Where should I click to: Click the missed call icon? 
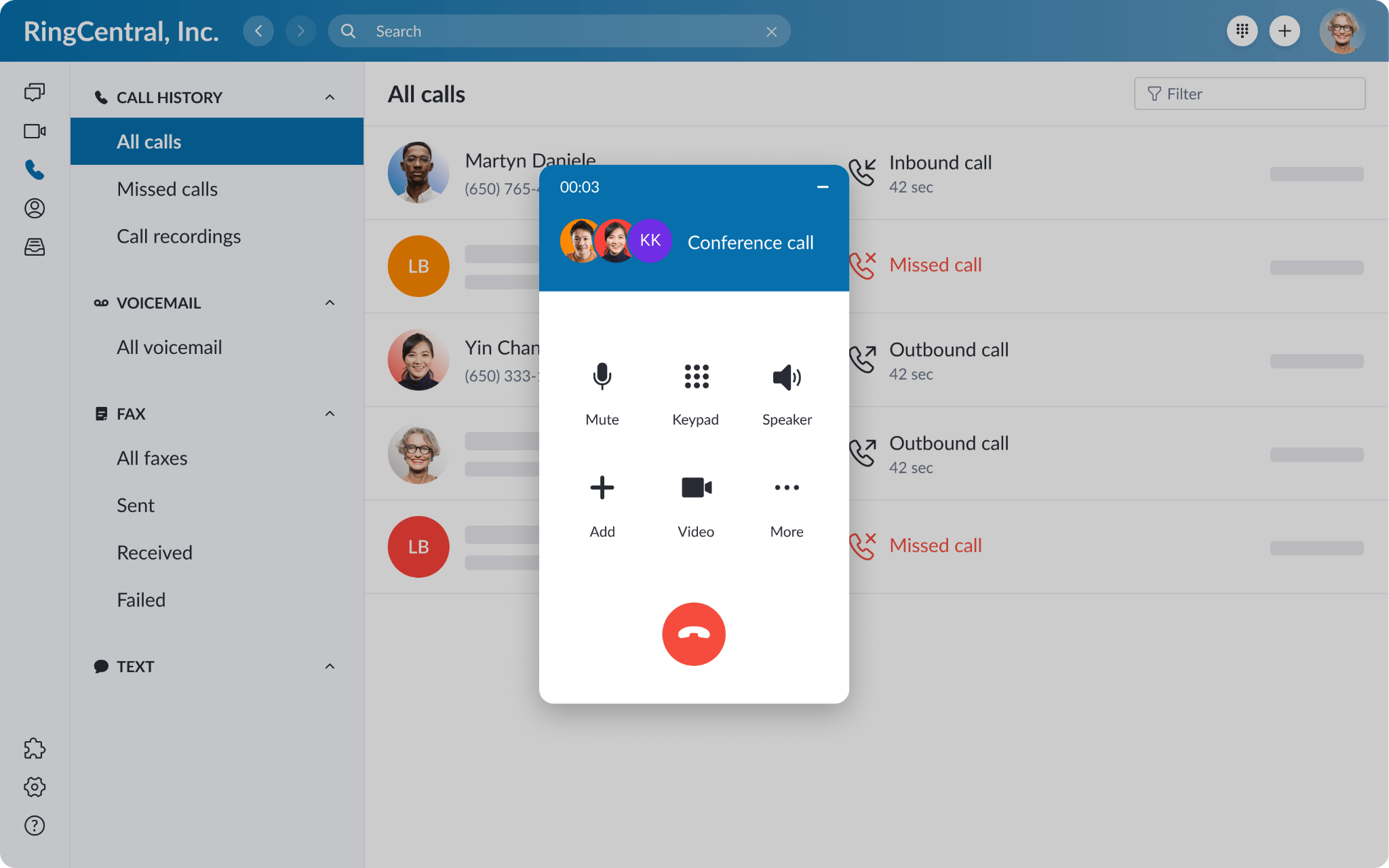coord(862,265)
